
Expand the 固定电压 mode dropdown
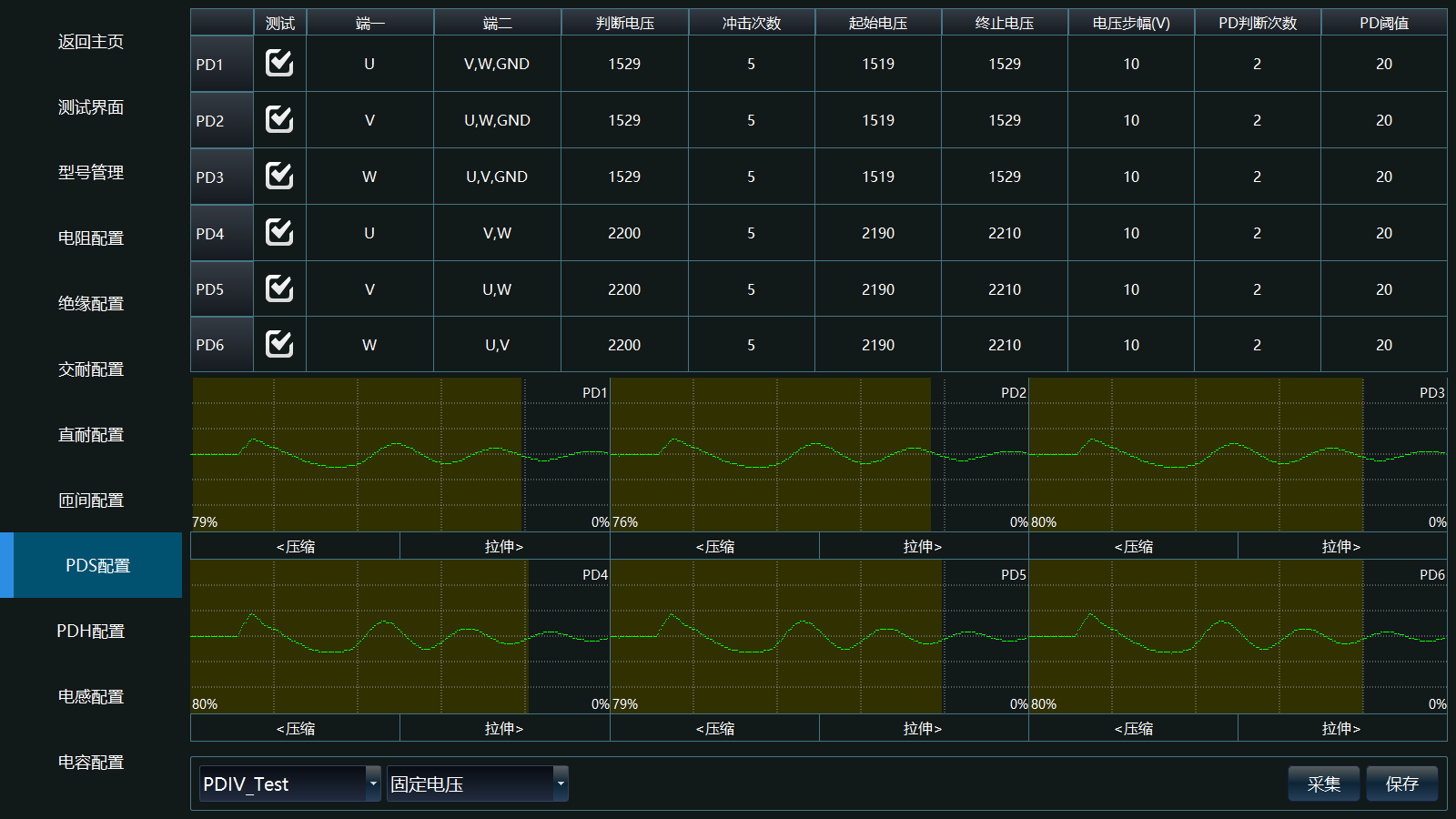pyautogui.click(x=478, y=784)
